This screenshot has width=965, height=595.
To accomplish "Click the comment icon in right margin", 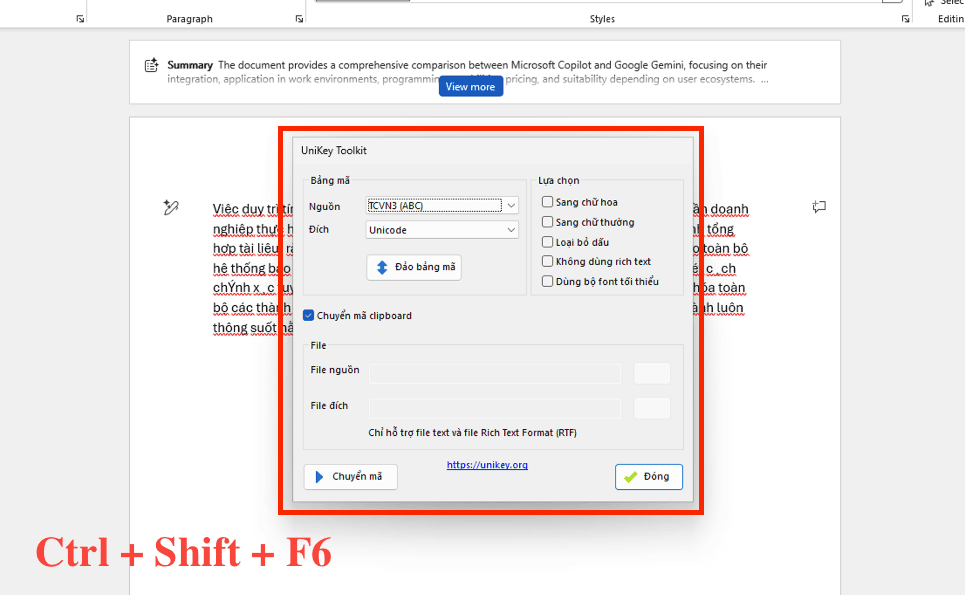I will tap(819, 207).
